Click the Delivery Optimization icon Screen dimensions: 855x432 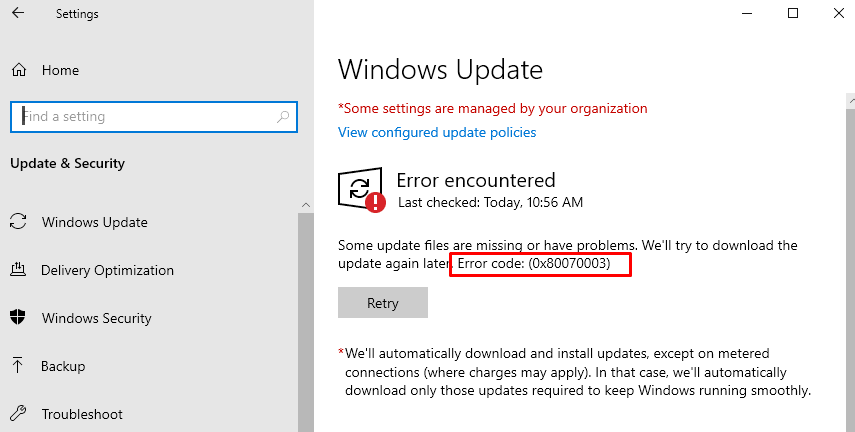(18, 270)
